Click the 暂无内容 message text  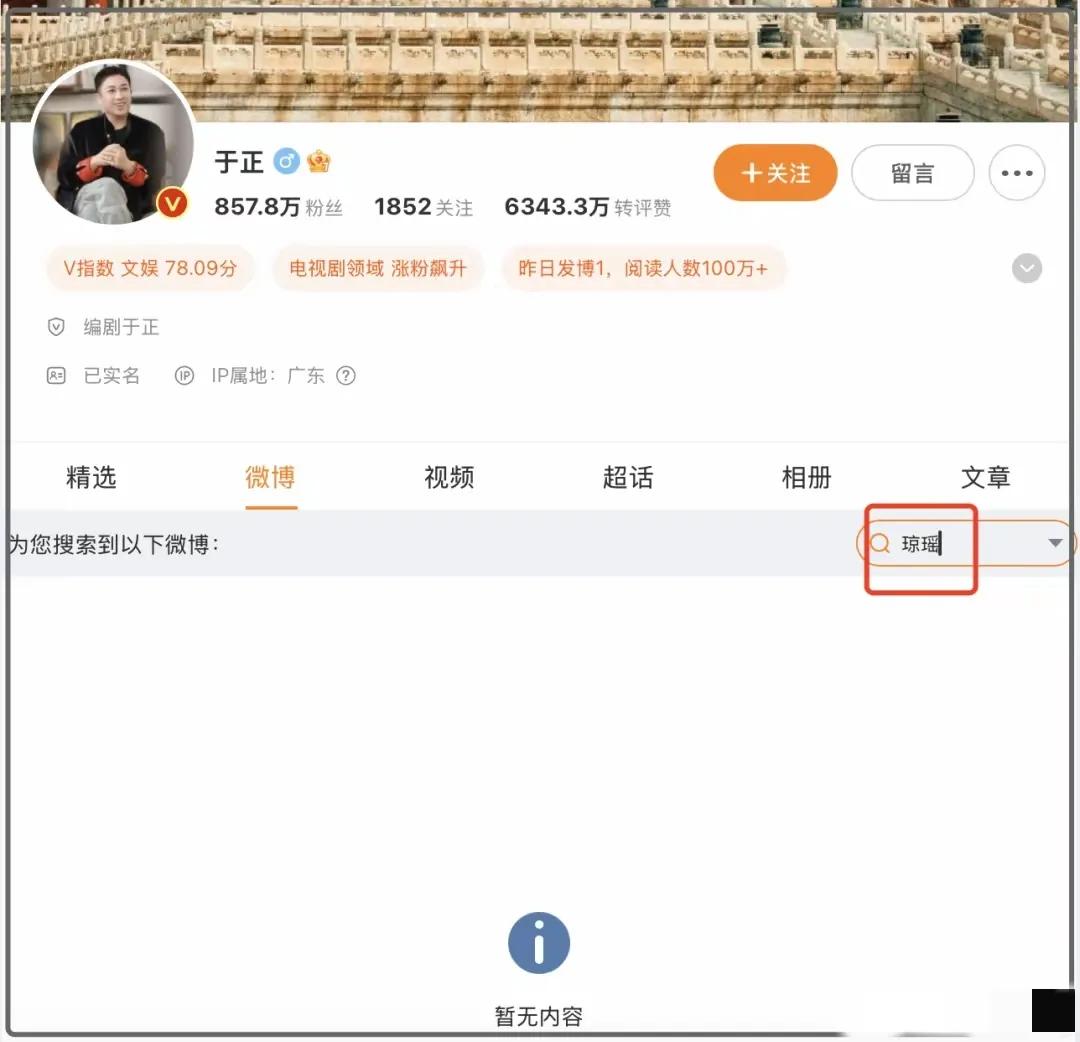click(539, 1017)
